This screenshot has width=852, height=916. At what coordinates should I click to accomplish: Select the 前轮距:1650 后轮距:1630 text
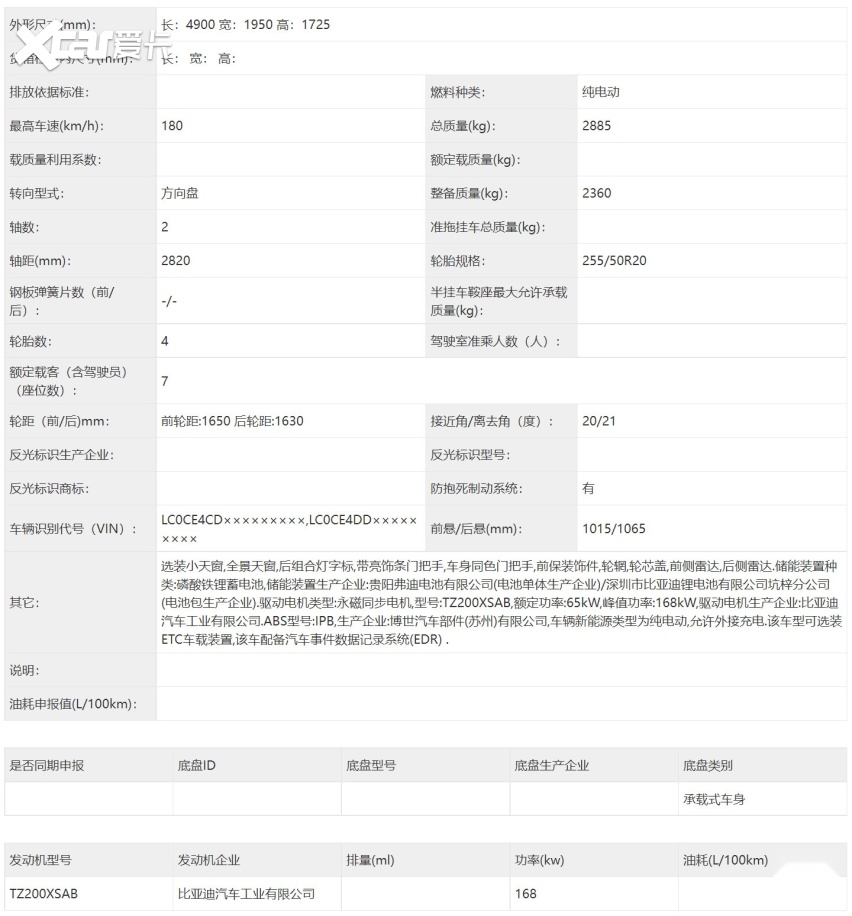pyautogui.click(x=232, y=421)
